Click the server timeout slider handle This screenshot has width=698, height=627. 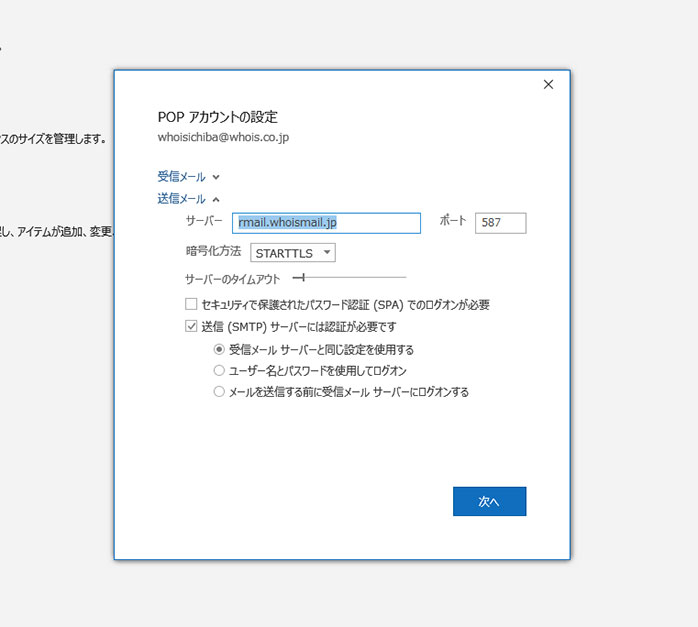(x=303, y=277)
